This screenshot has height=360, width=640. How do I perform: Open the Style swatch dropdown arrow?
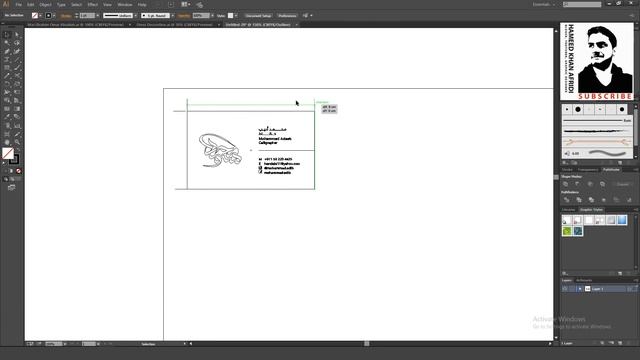[x=236, y=16]
